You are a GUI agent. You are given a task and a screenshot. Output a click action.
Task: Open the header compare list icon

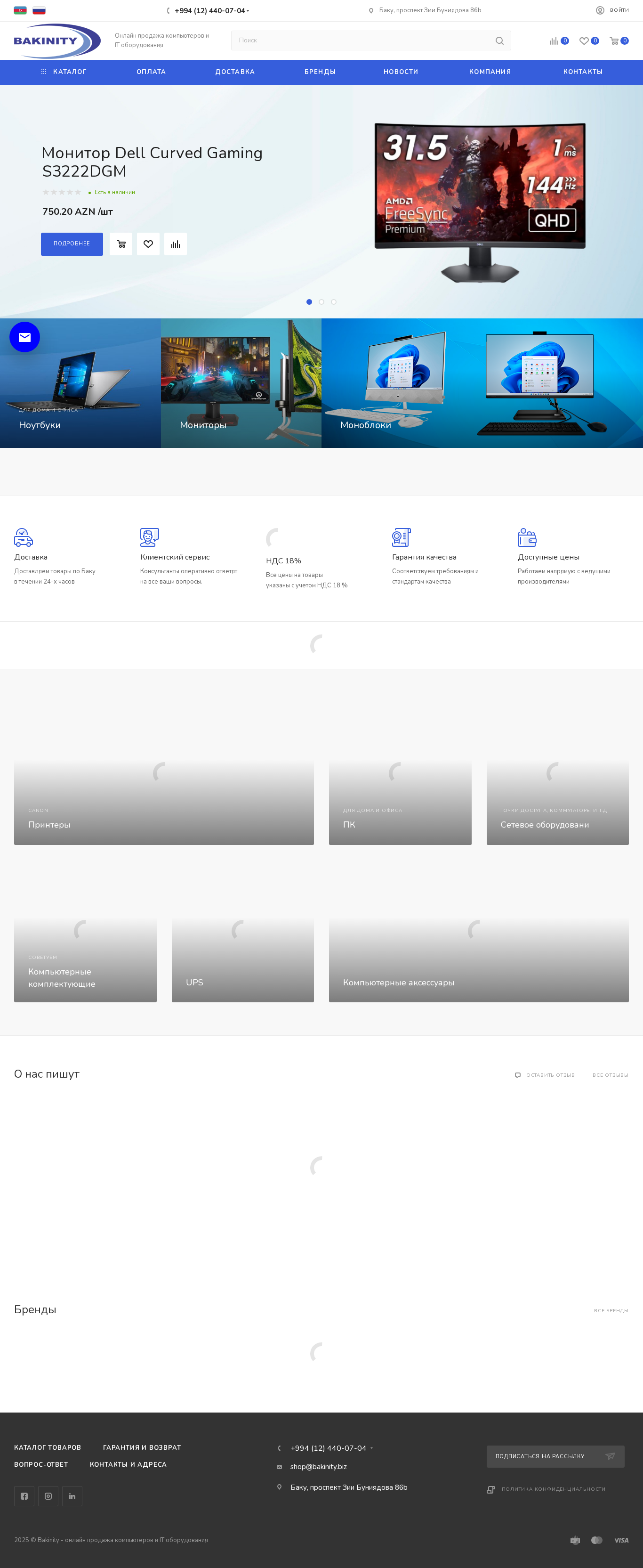click(x=554, y=41)
